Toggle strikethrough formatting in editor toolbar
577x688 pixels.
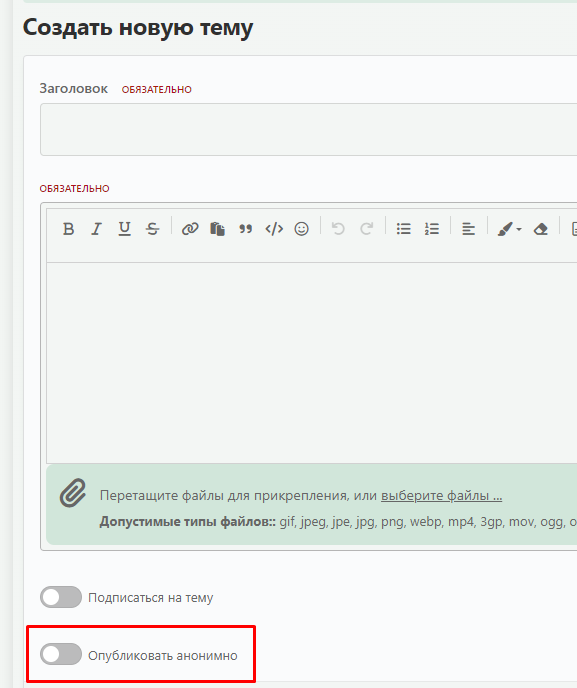153,229
